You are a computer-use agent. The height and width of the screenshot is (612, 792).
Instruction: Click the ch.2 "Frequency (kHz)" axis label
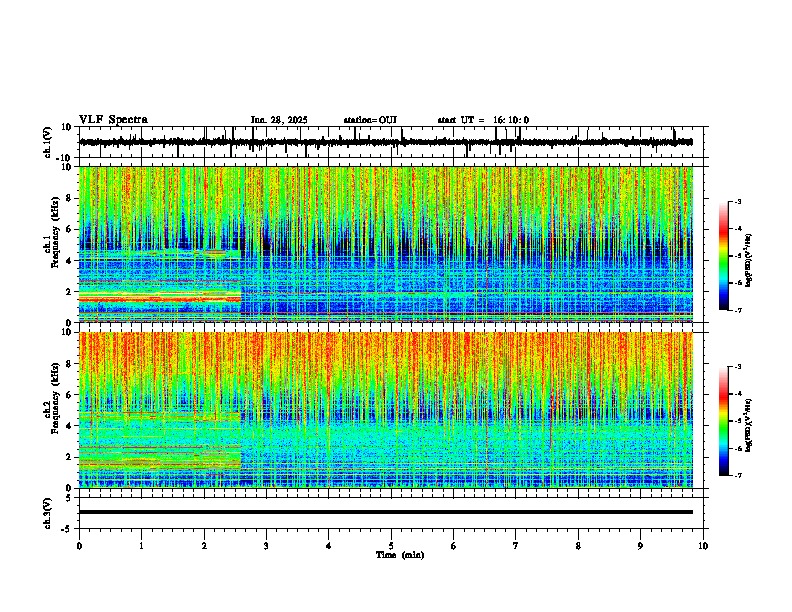point(55,398)
